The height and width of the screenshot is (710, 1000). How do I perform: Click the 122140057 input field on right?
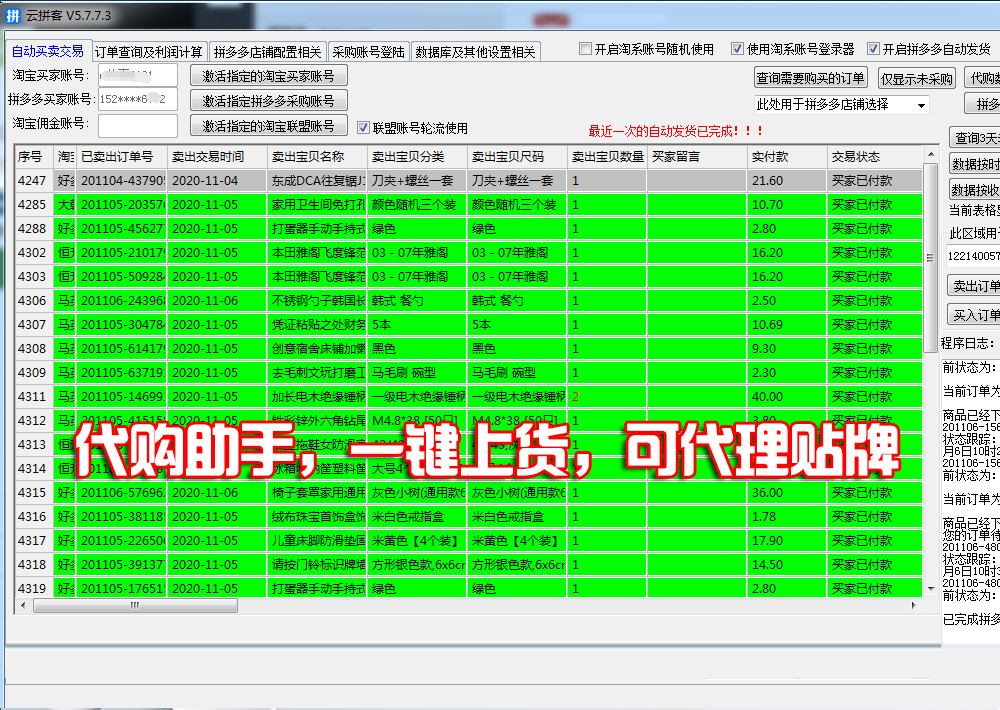(x=973, y=256)
